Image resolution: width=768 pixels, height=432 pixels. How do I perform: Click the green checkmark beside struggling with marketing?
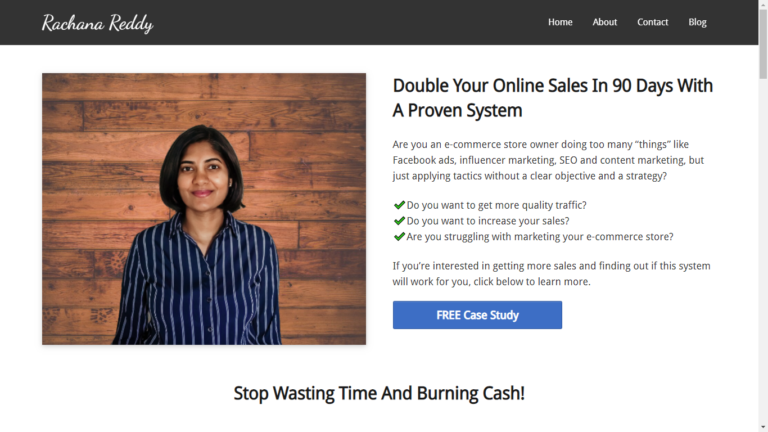[399, 236]
